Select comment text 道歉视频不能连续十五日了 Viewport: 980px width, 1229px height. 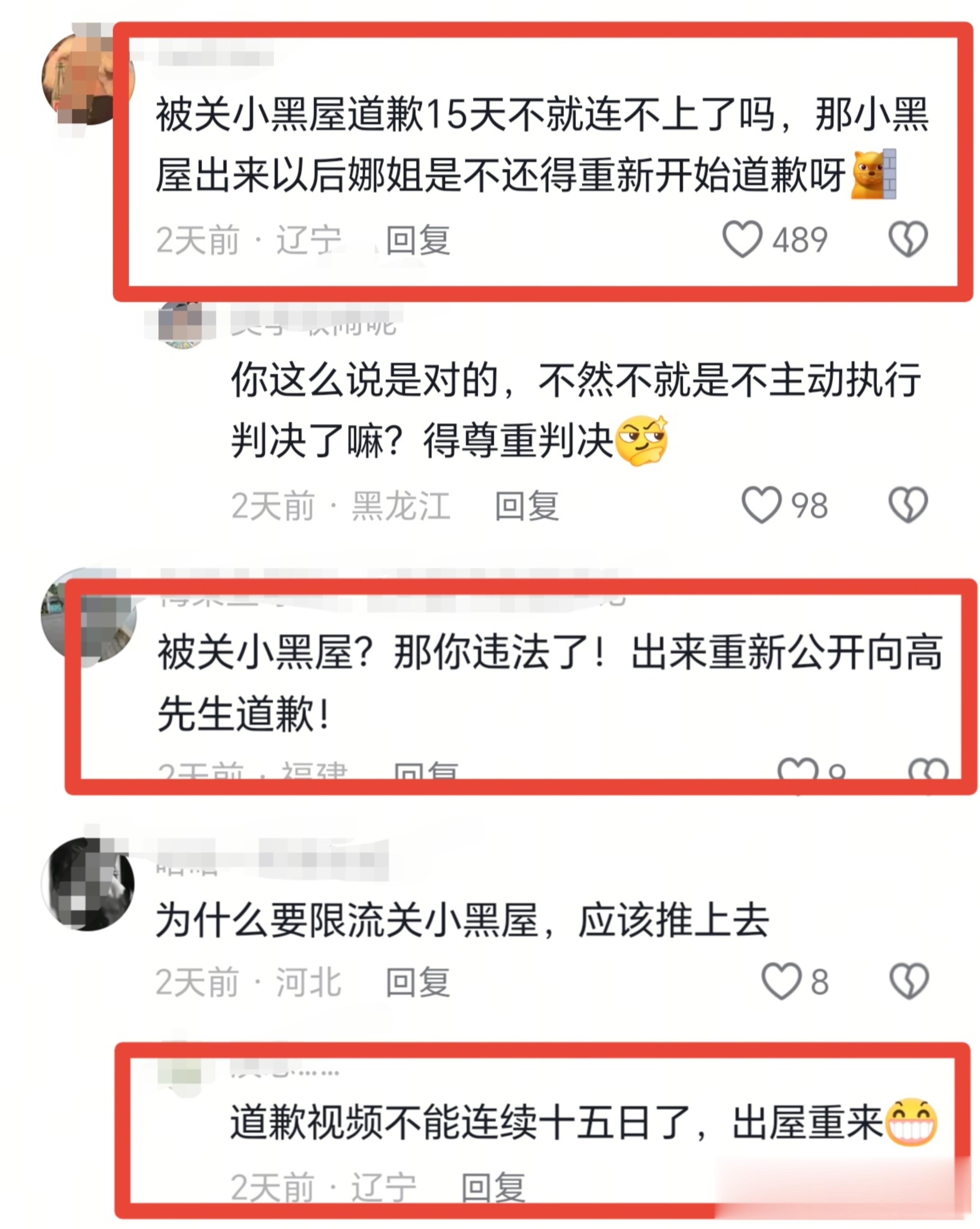click(x=460, y=1122)
